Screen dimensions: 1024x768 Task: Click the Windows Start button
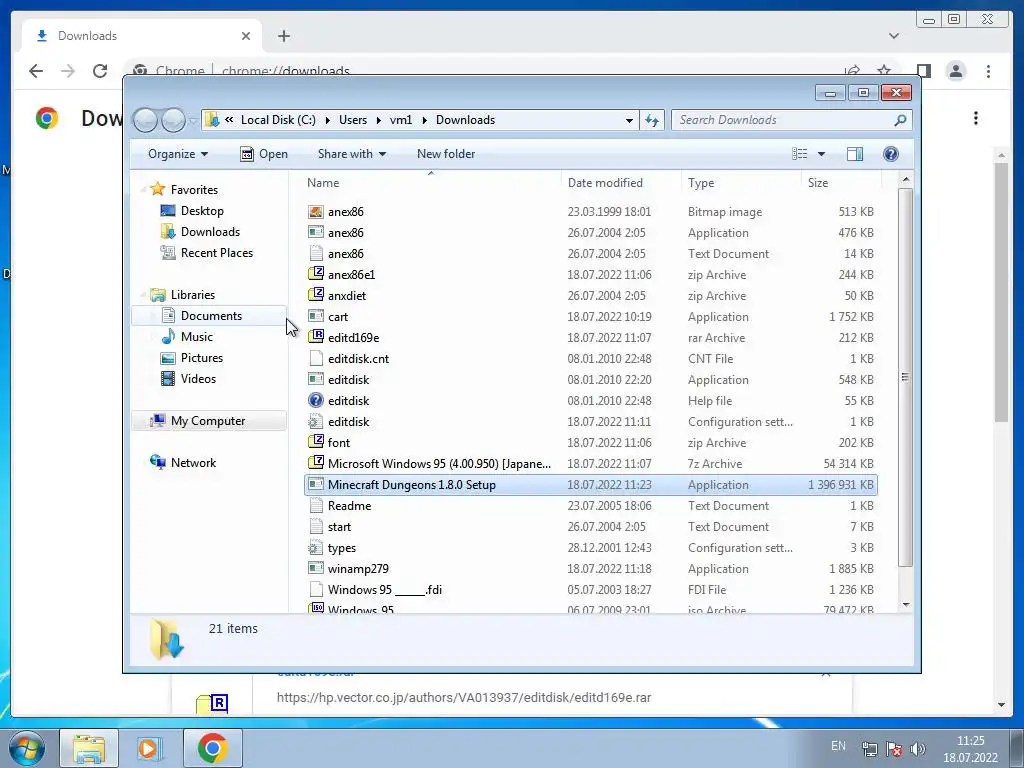(x=26, y=748)
